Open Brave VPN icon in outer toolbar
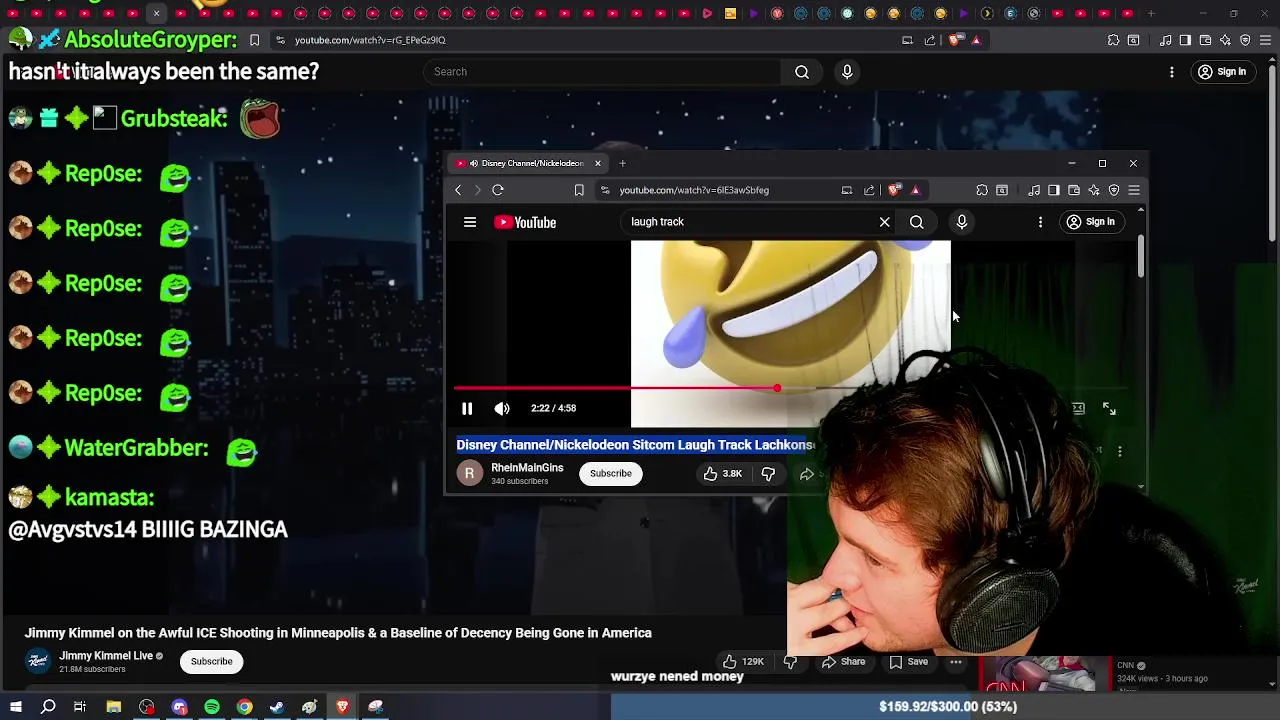Screen dimensions: 1280x720 coord(1245,40)
